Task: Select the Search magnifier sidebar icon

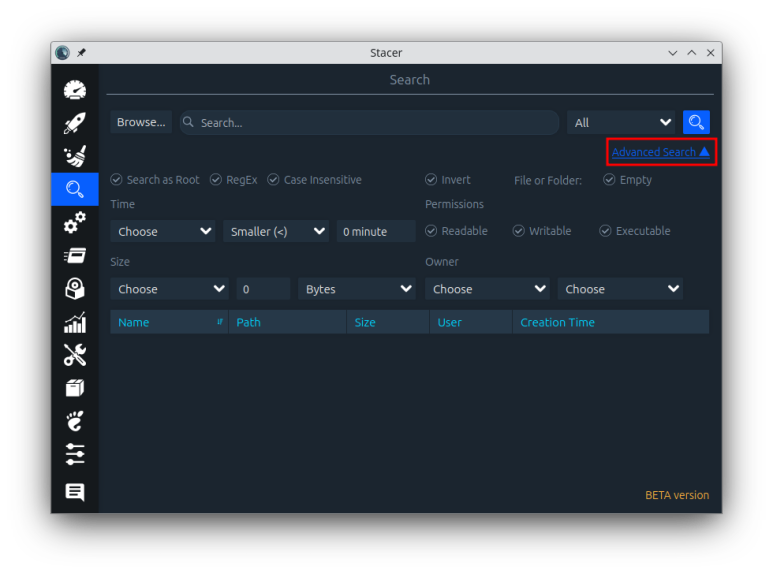Action: 75,189
